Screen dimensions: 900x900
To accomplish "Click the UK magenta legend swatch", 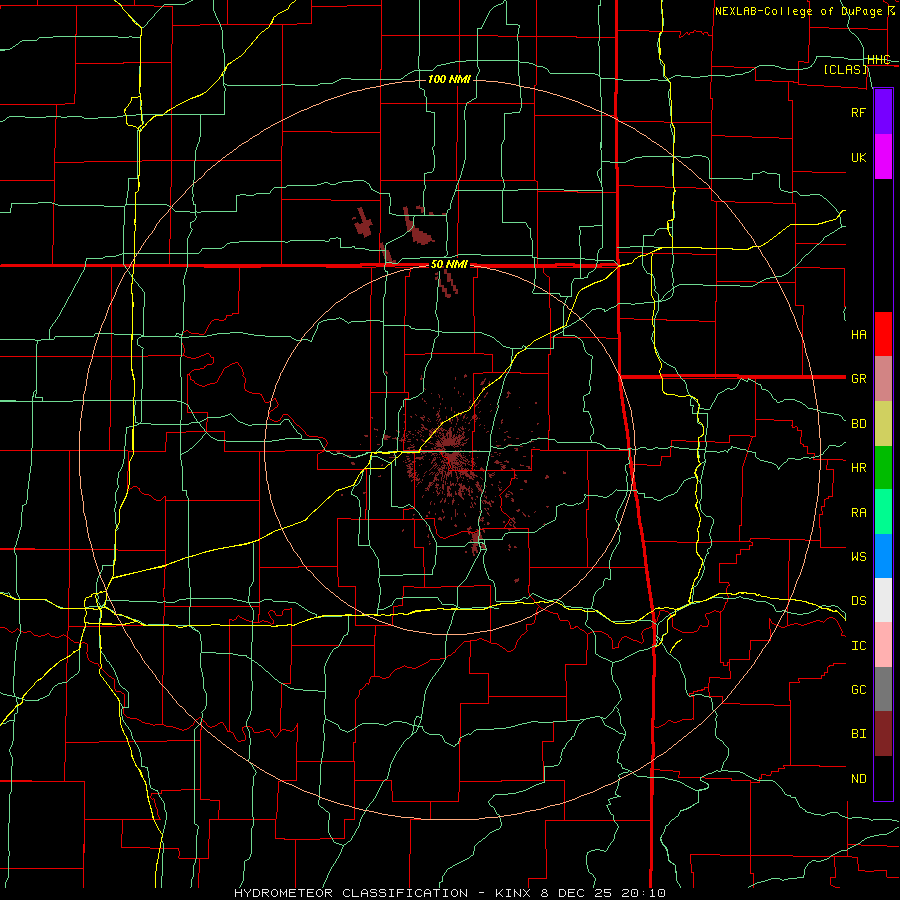I will click(883, 157).
